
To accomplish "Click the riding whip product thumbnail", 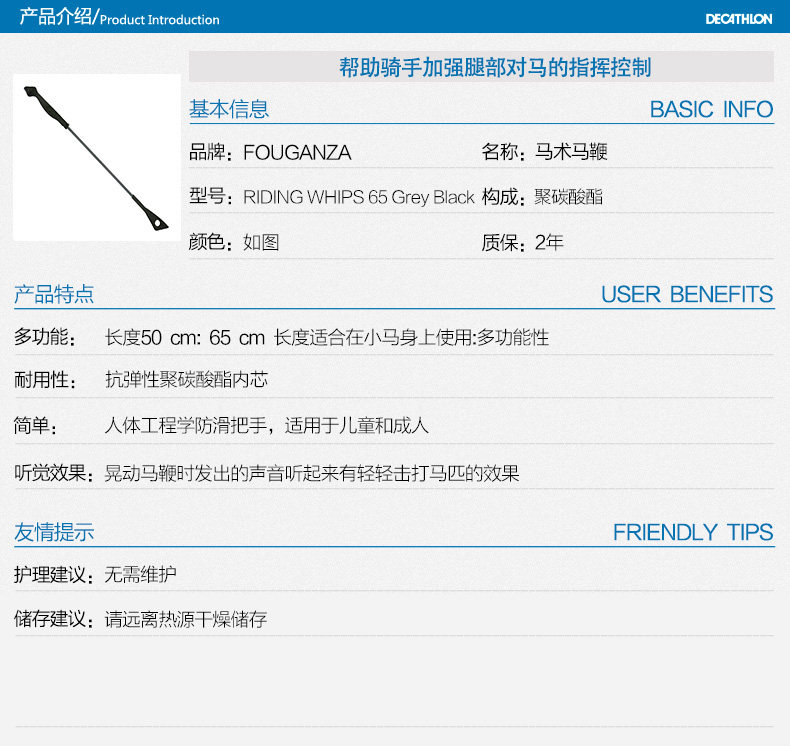I will click(x=97, y=157).
